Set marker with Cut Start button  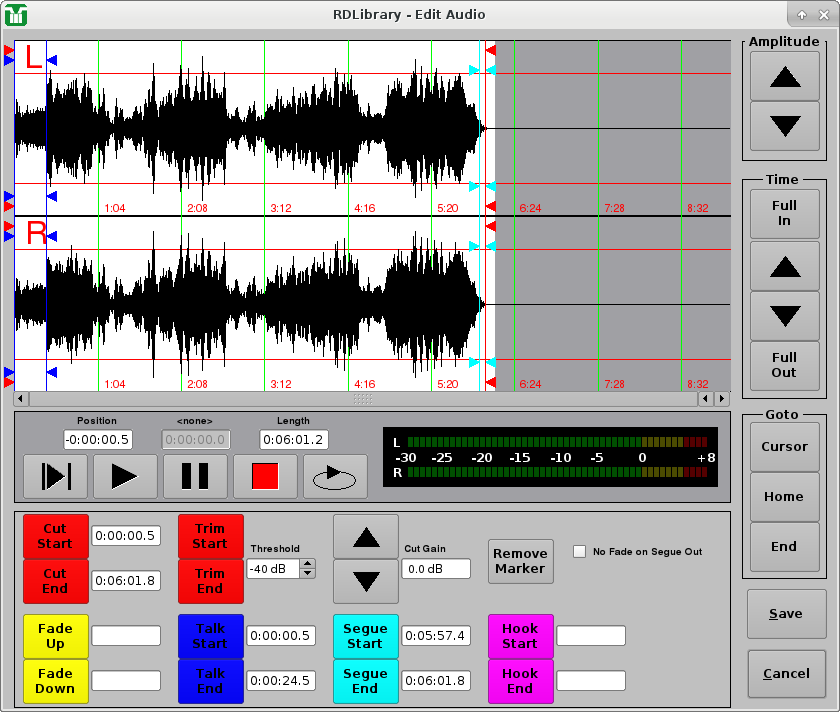click(55, 537)
